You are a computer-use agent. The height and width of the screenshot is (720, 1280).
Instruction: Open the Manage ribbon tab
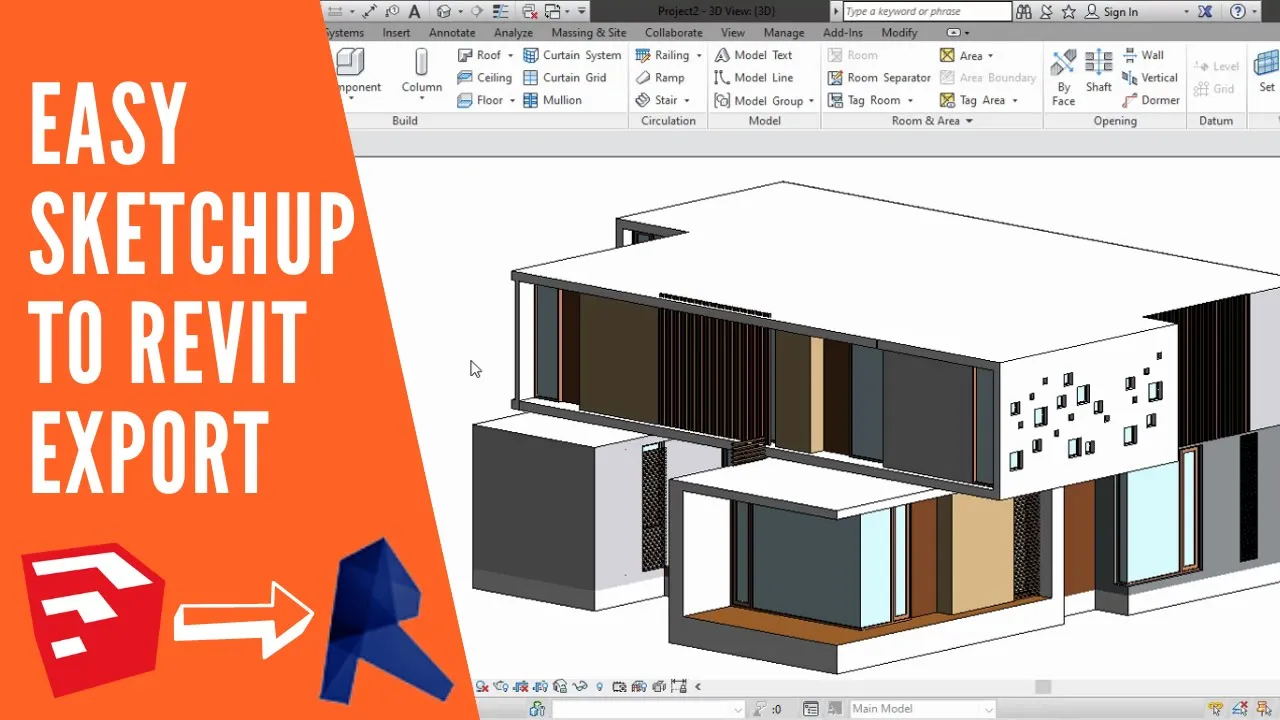[784, 33]
